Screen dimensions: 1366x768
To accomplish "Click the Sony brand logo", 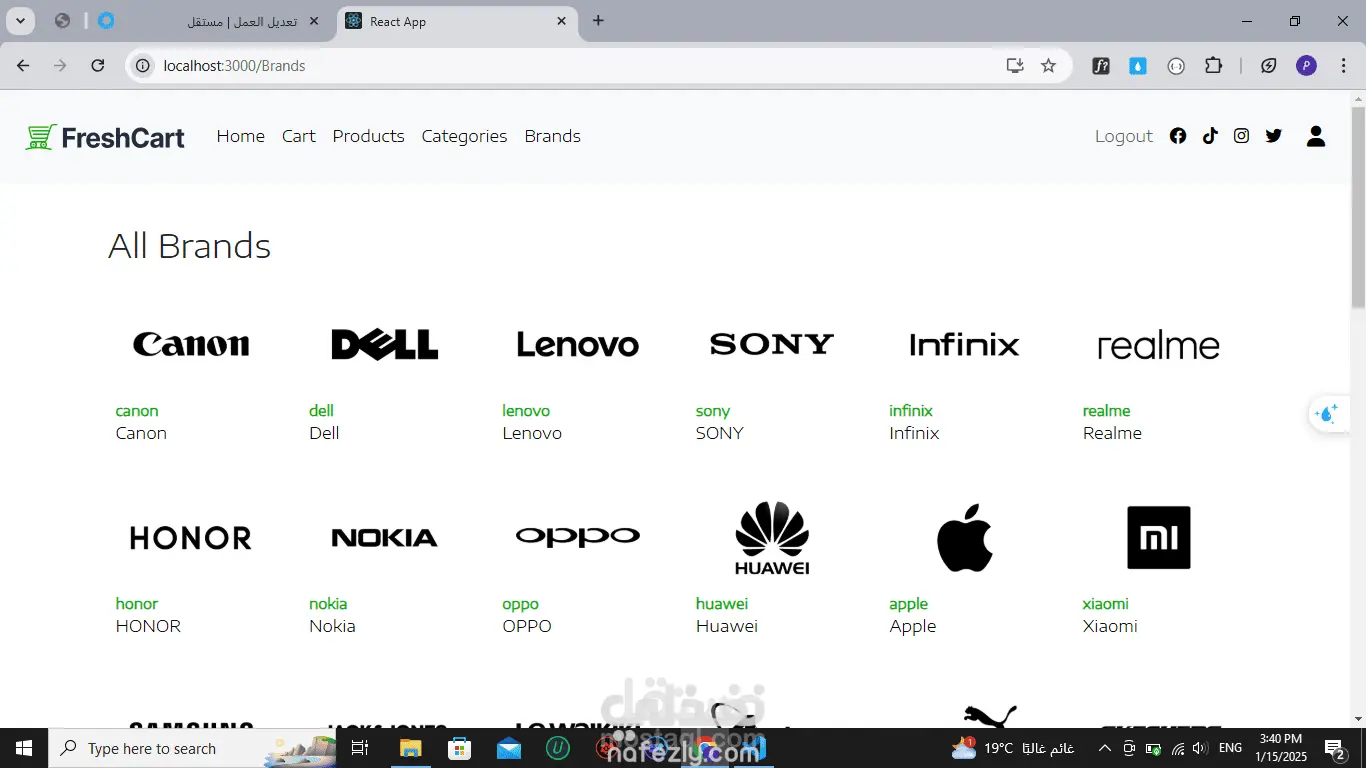I will [x=772, y=344].
